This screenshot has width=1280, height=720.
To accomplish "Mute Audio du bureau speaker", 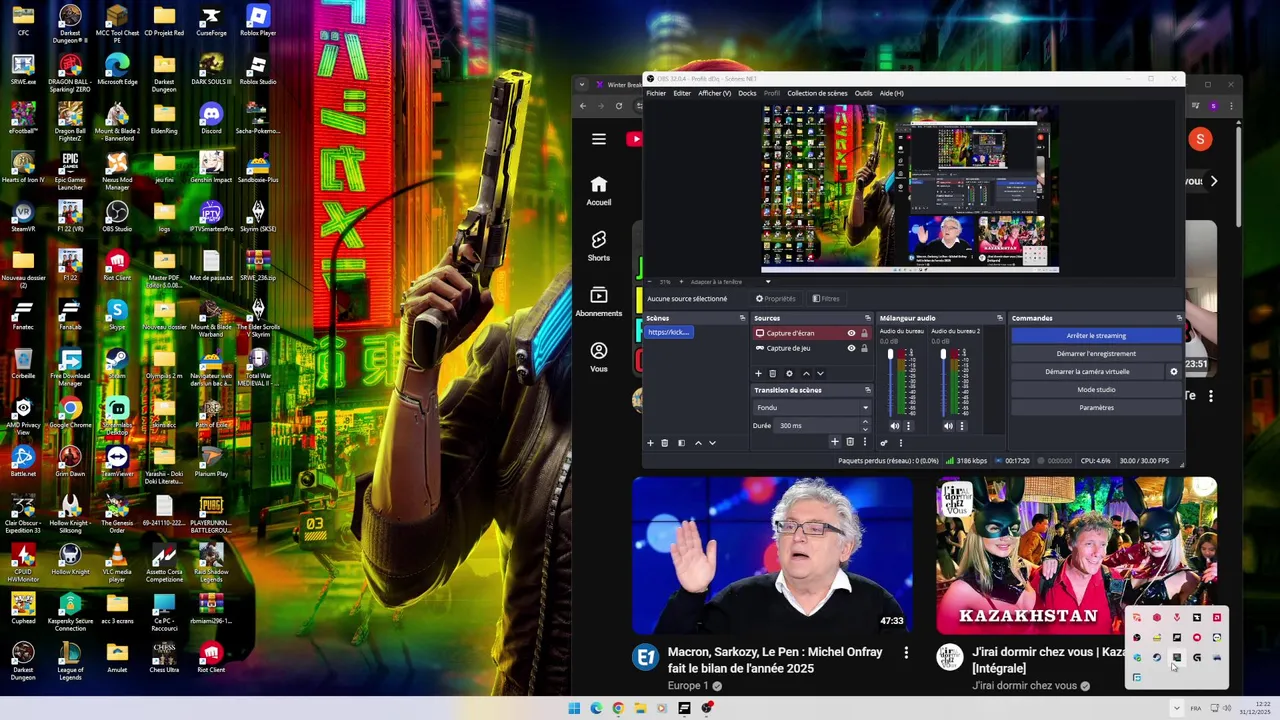I will 895,426.
